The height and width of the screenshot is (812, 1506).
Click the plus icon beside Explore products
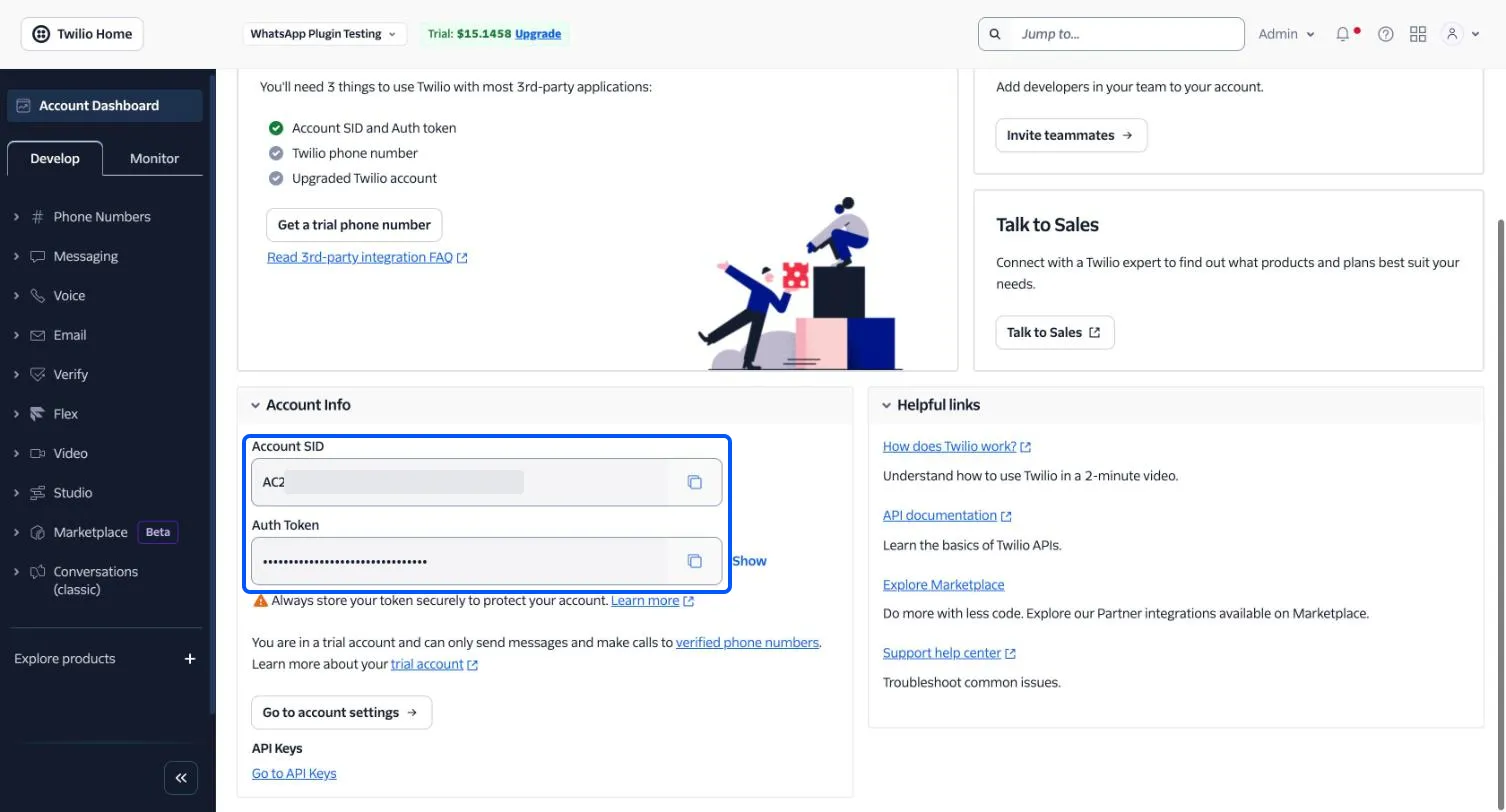(190, 659)
